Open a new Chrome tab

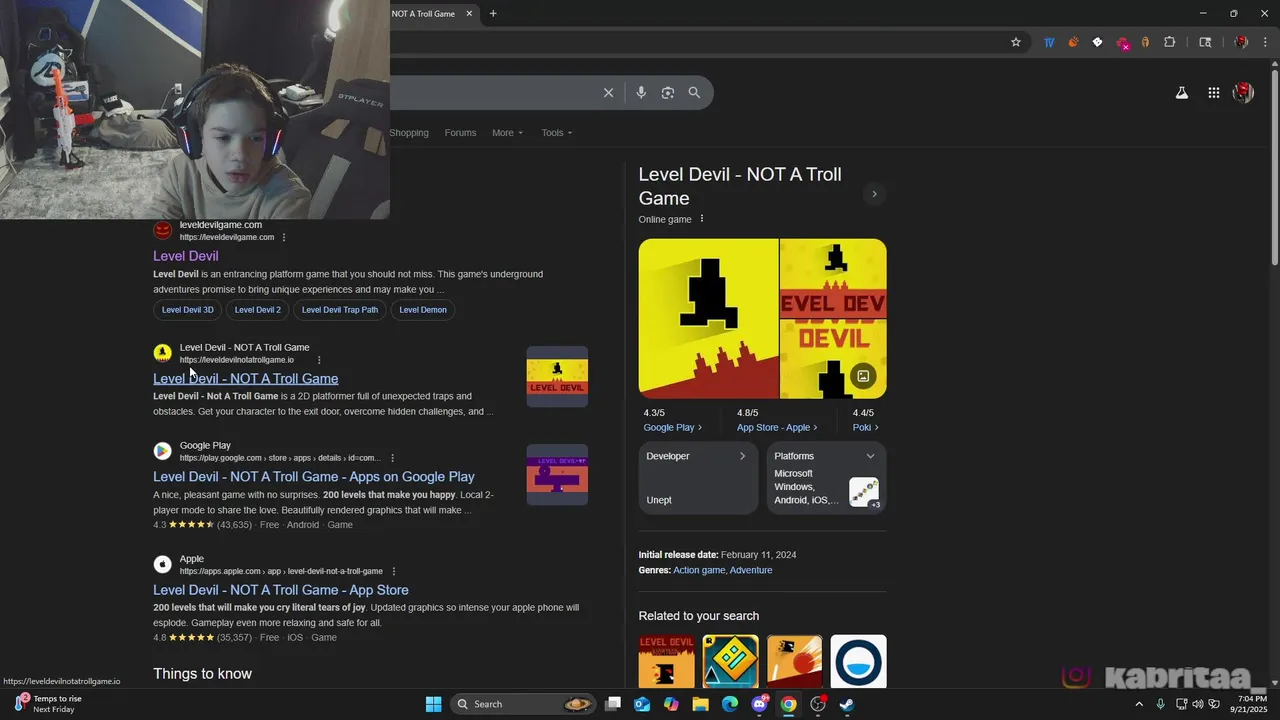(x=493, y=14)
